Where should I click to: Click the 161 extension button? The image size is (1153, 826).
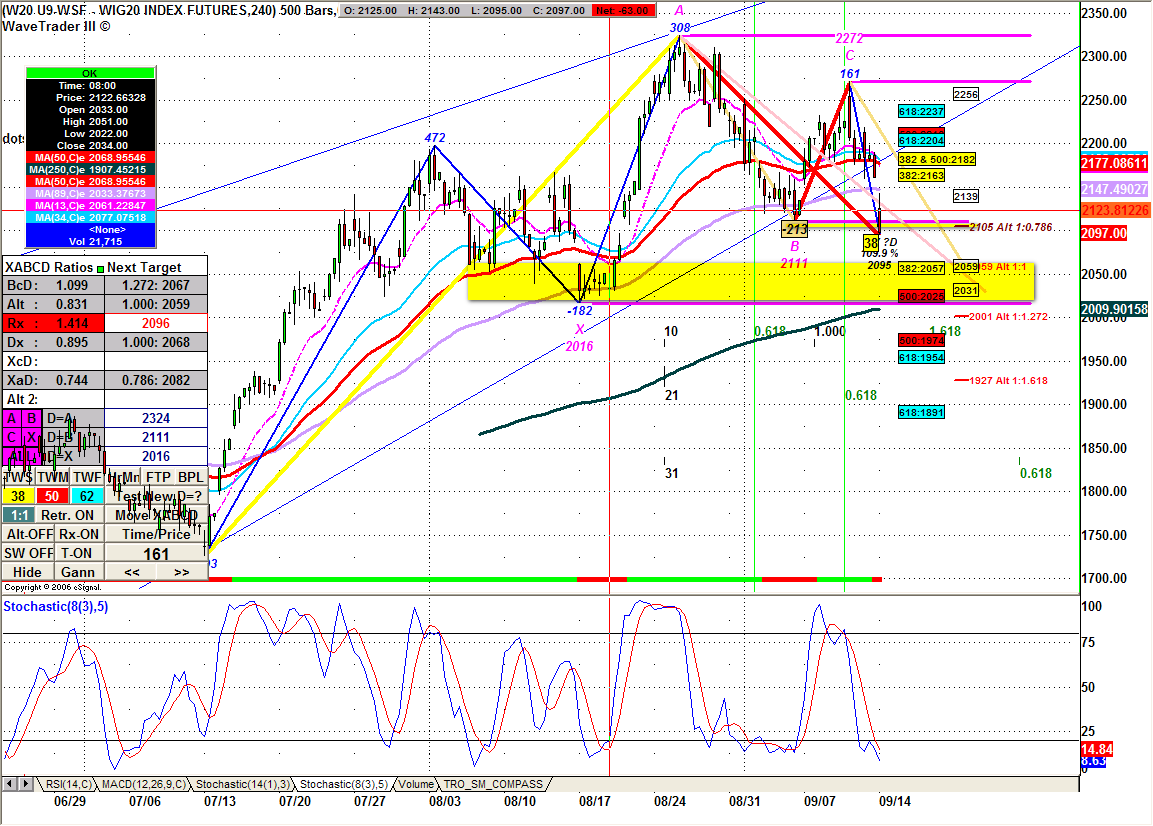click(157, 553)
